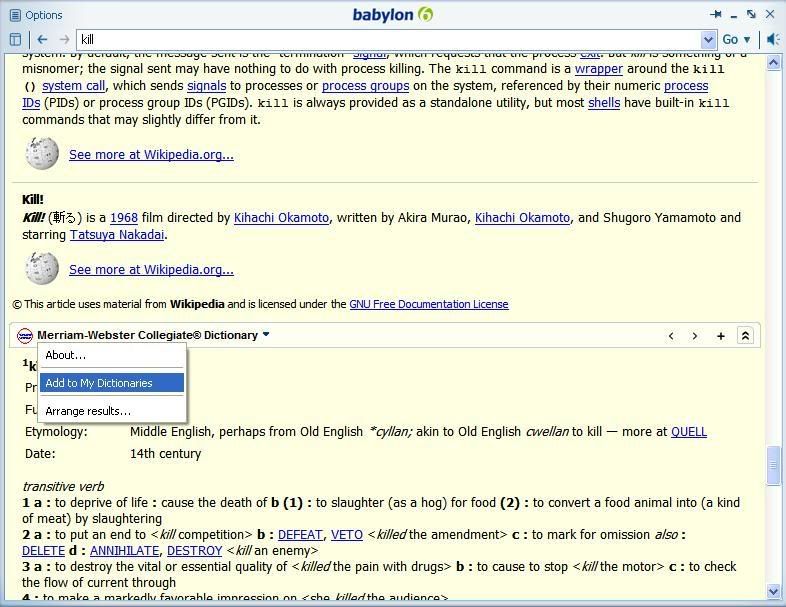Open the process groups link

point(365,86)
